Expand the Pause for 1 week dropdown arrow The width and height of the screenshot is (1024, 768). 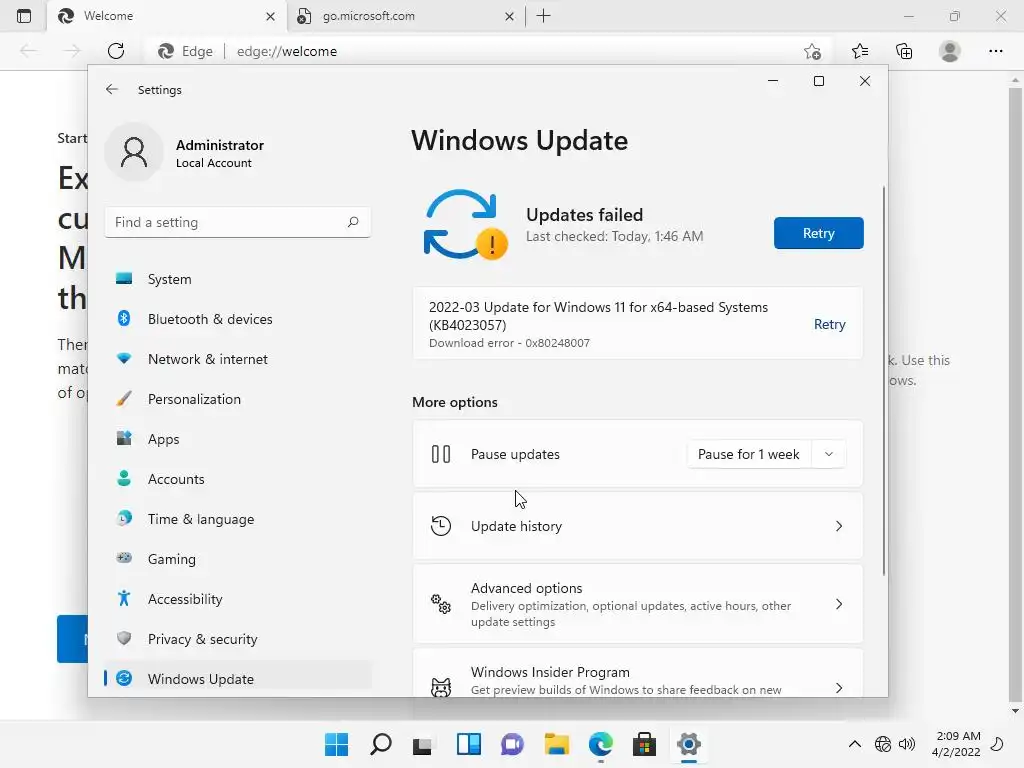coord(829,454)
